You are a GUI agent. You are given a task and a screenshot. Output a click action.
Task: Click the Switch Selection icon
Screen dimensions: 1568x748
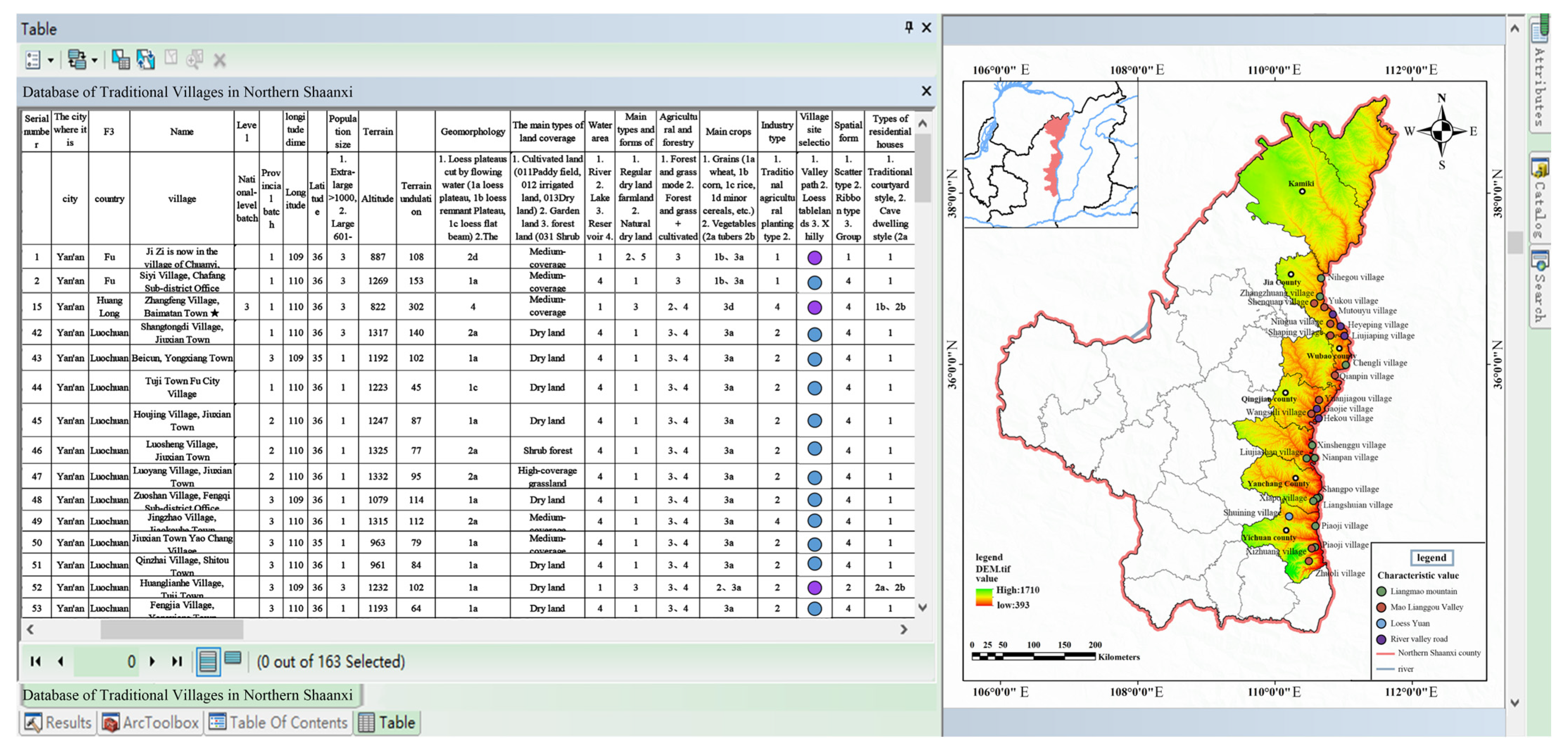(146, 60)
